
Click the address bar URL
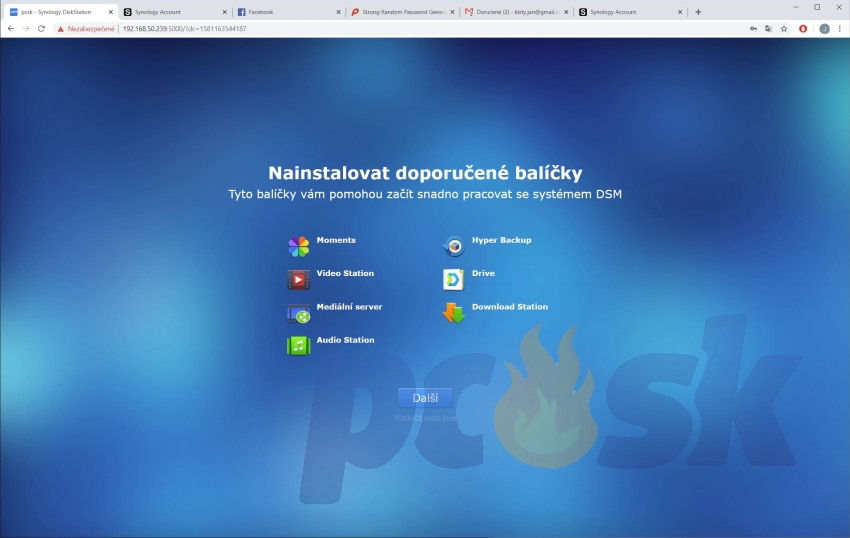coord(184,29)
